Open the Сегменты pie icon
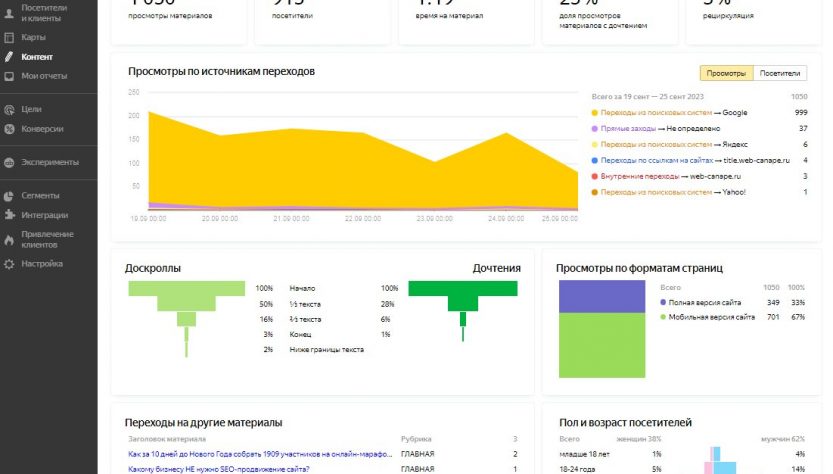 point(9,196)
